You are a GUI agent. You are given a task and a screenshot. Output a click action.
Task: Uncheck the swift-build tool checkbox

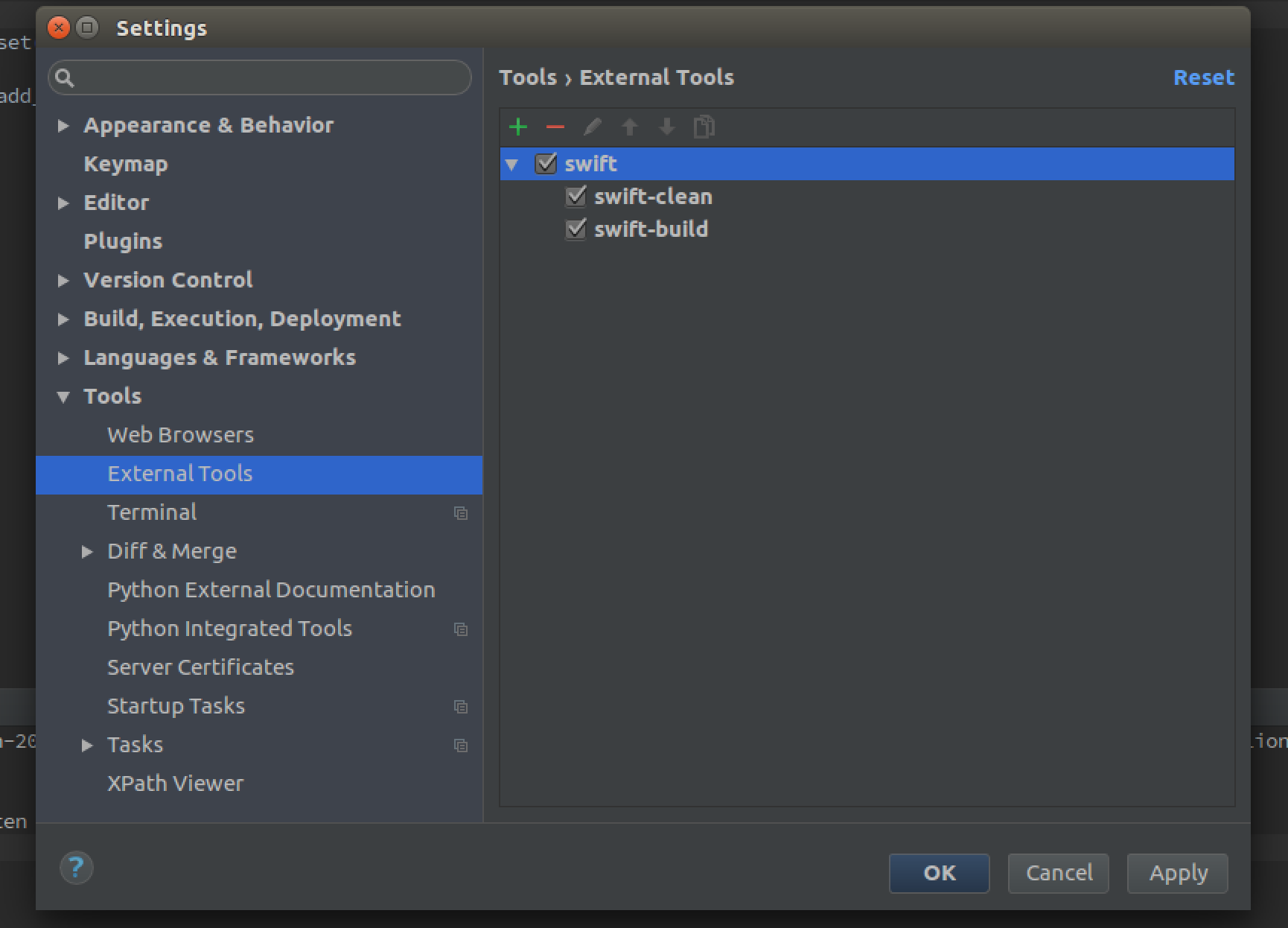[x=576, y=229]
